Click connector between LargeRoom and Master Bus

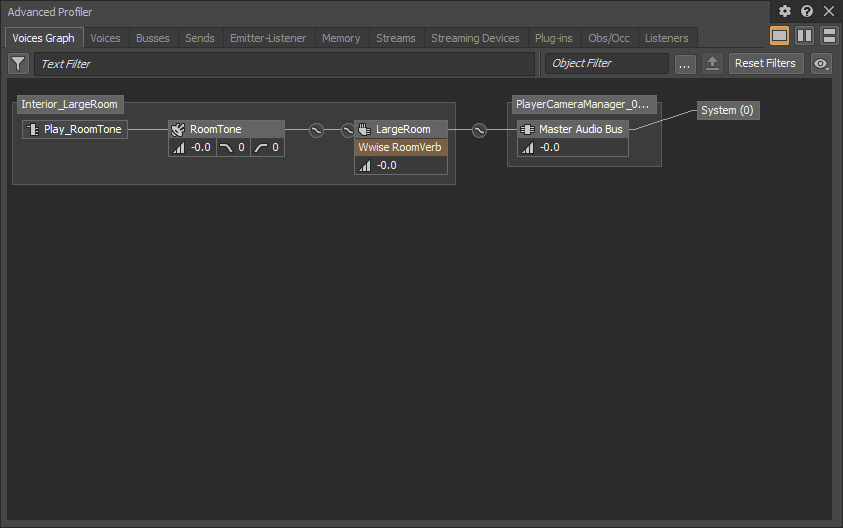pyautogui.click(x=479, y=130)
